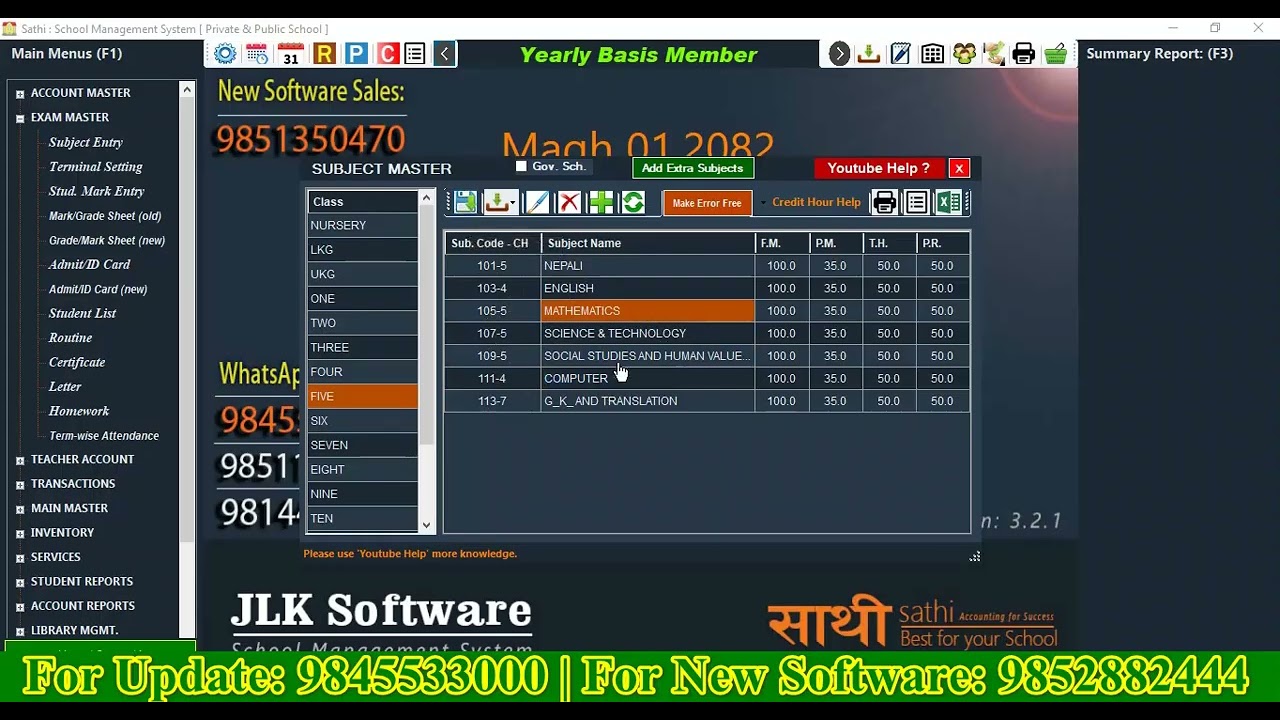Open dropdown arrow beside the import icon
This screenshot has height=720, width=1280.
point(513,204)
